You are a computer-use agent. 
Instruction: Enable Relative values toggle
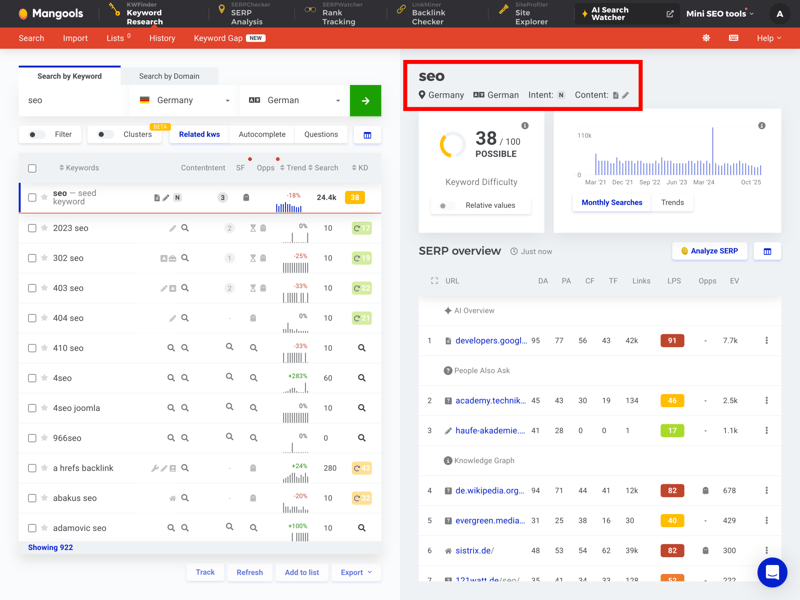[x=447, y=205]
